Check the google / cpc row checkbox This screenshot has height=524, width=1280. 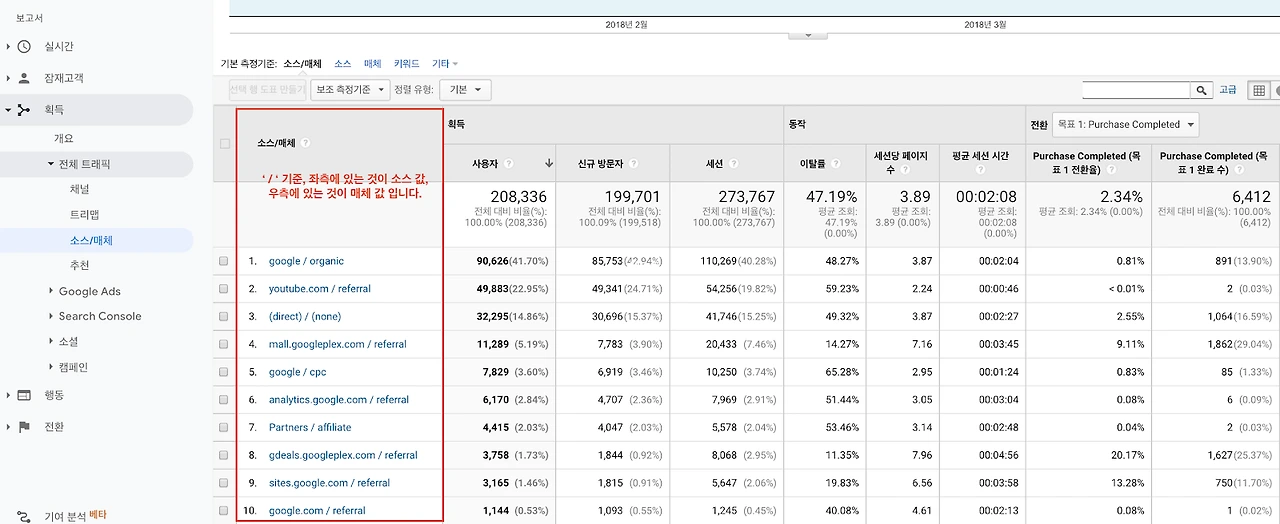point(224,372)
